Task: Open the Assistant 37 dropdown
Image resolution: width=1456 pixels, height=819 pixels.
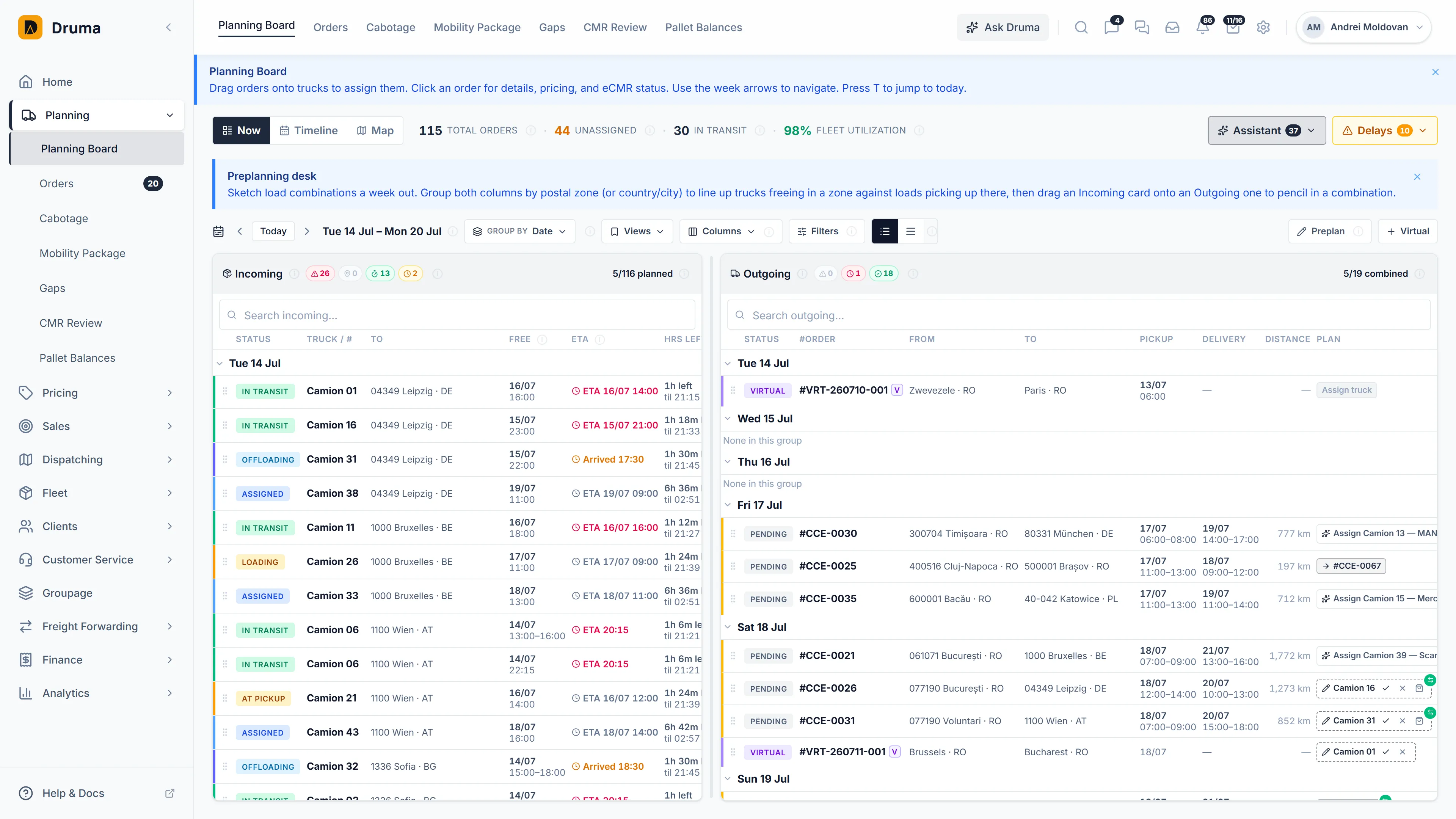Action: coord(1267,130)
